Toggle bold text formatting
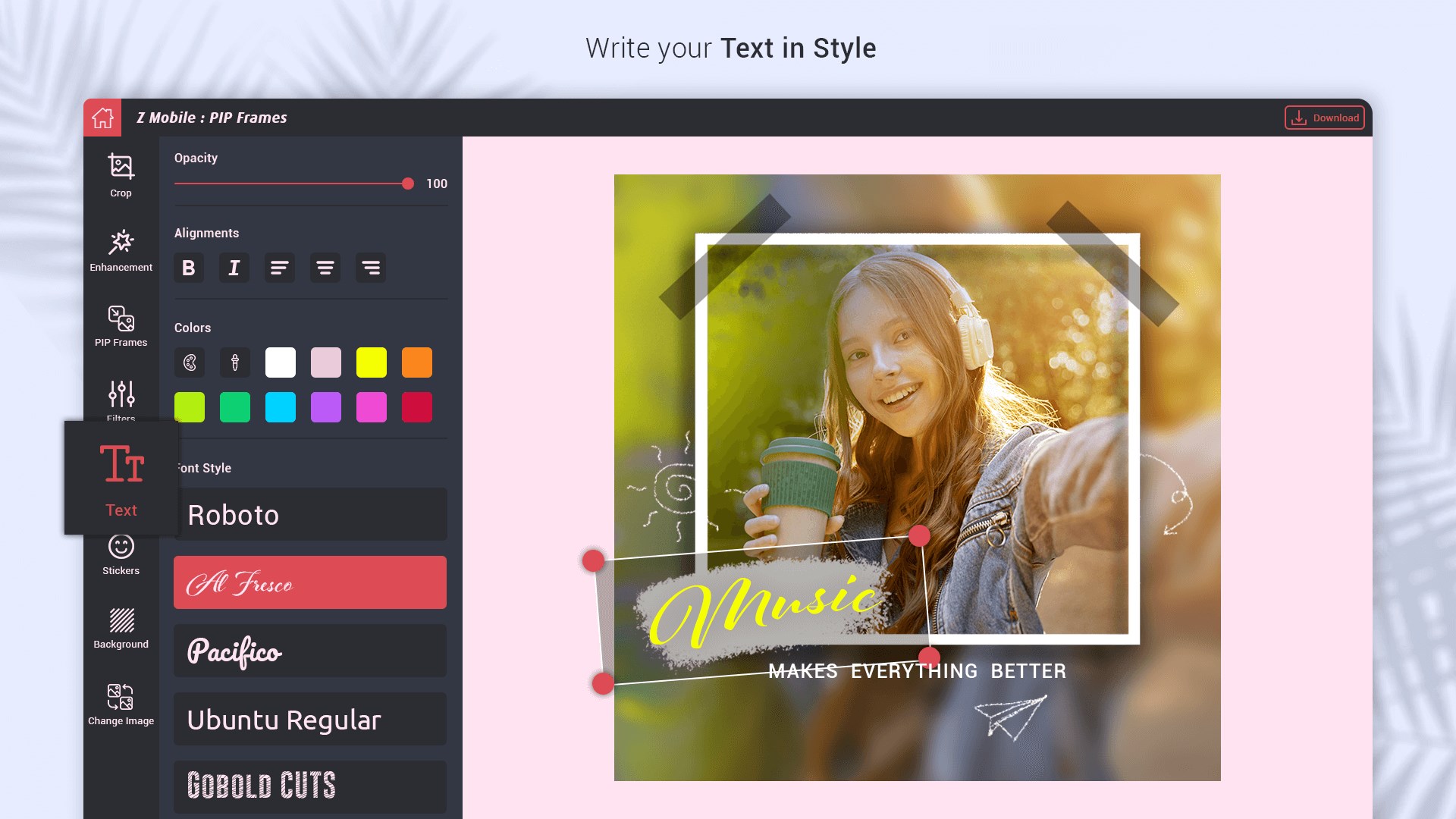The image size is (1456, 819). click(x=189, y=268)
